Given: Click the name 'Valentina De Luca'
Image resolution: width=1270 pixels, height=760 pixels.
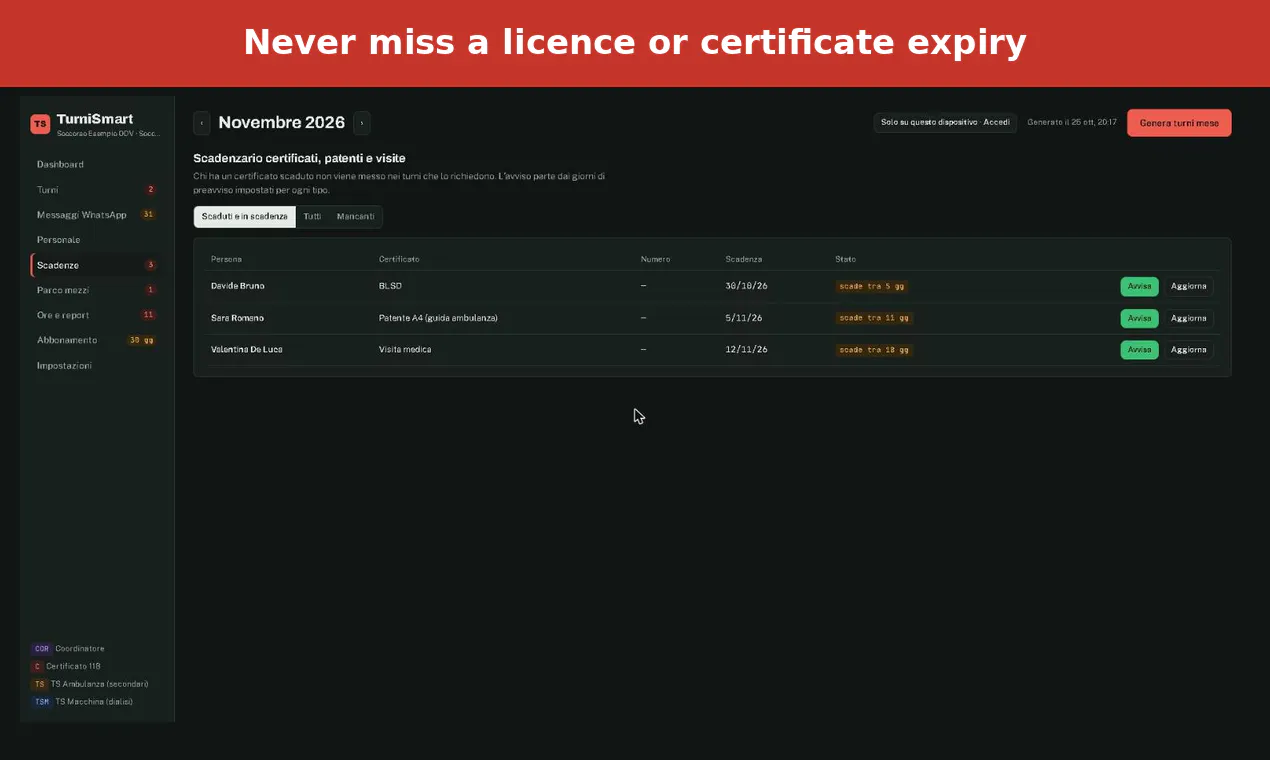Looking at the screenshot, I should pyautogui.click(x=247, y=350).
